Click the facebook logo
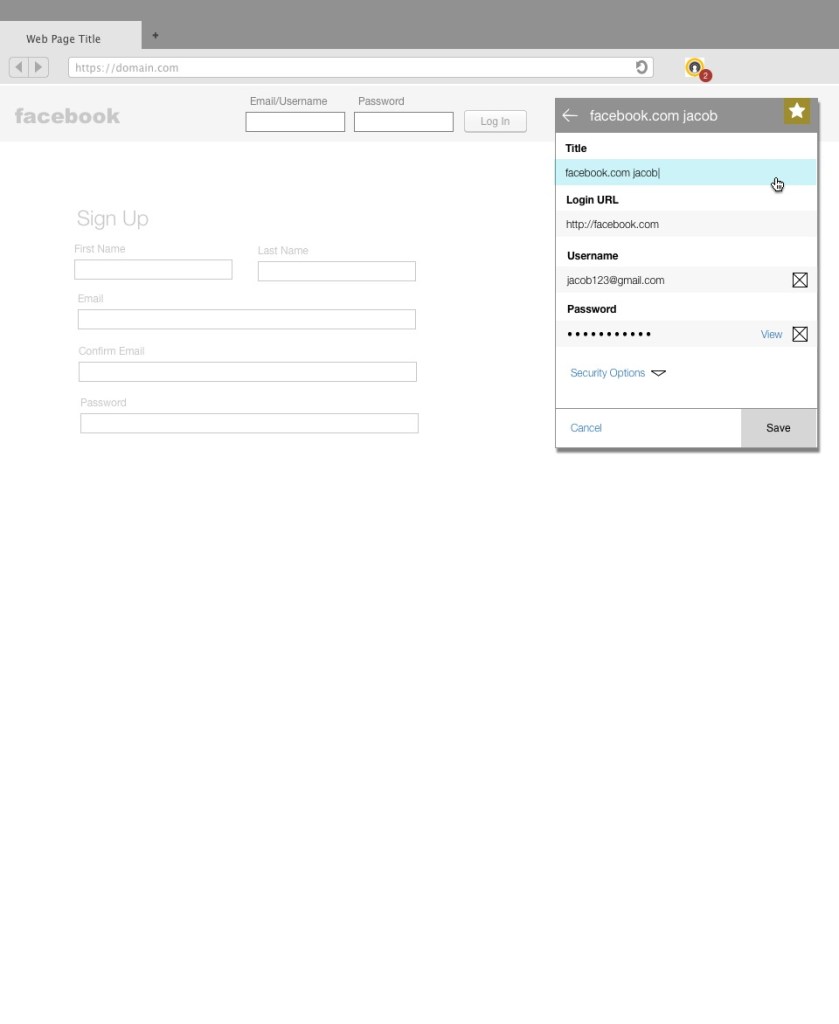Image resolution: width=839 pixels, height=1024 pixels. (67, 116)
